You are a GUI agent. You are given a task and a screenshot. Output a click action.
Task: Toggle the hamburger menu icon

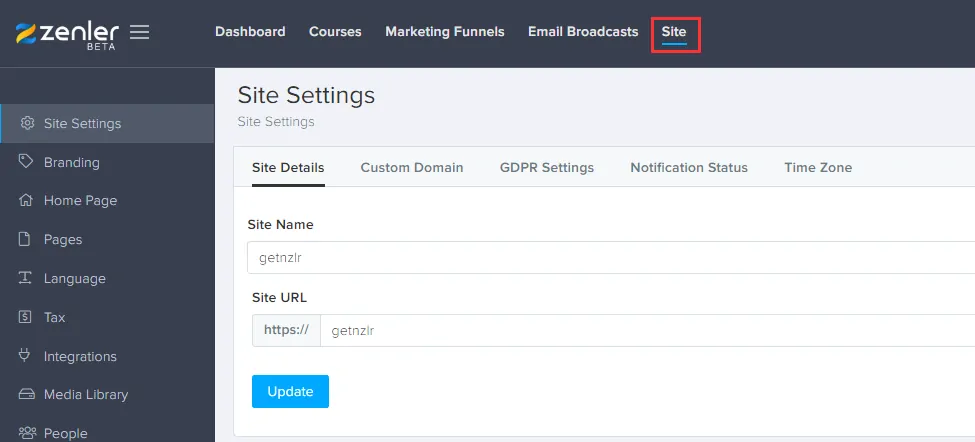click(x=140, y=32)
